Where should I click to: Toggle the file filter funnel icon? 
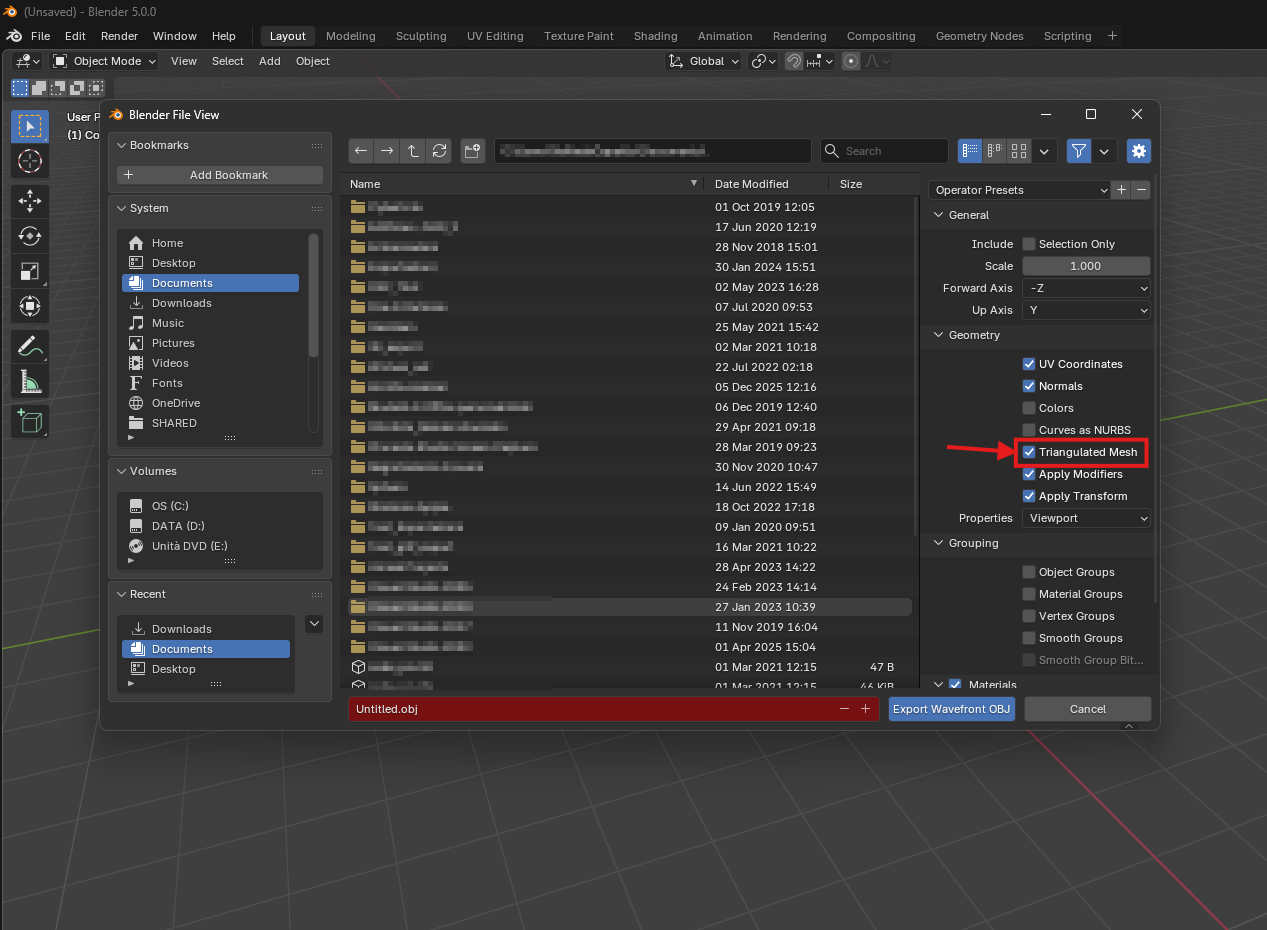click(x=1078, y=151)
